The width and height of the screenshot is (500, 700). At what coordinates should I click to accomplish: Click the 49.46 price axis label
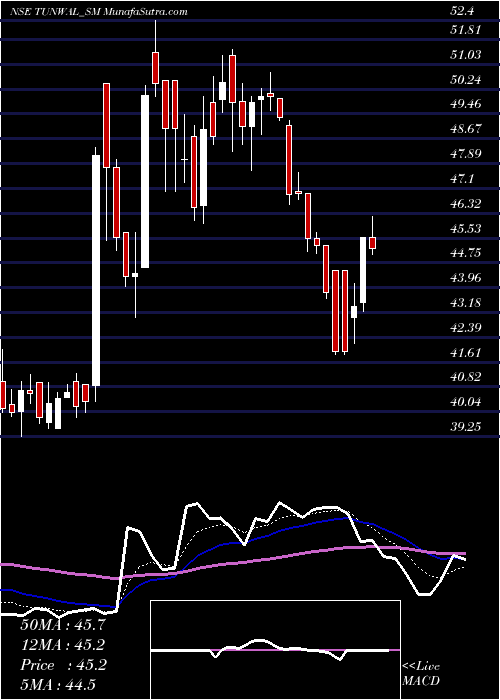click(x=467, y=104)
